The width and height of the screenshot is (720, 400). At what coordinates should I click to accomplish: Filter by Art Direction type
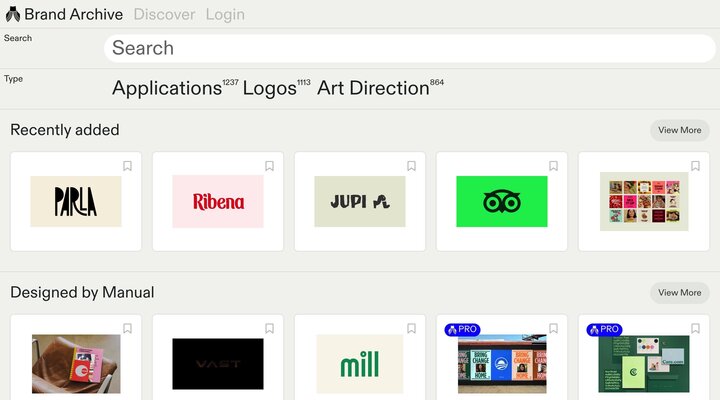[373, 88]
